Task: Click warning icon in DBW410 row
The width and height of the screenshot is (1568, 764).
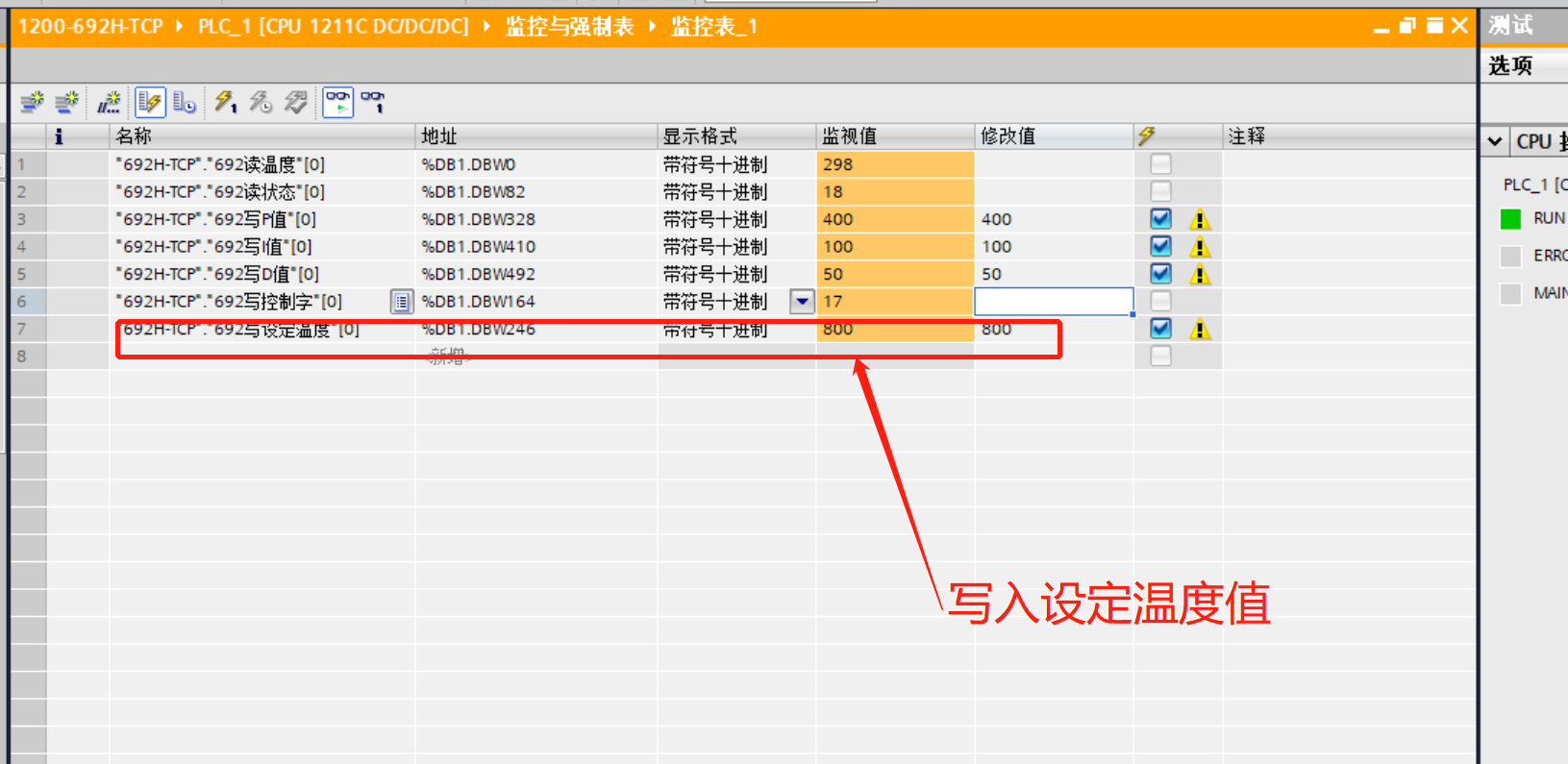Action: [x=1199, y=247]
